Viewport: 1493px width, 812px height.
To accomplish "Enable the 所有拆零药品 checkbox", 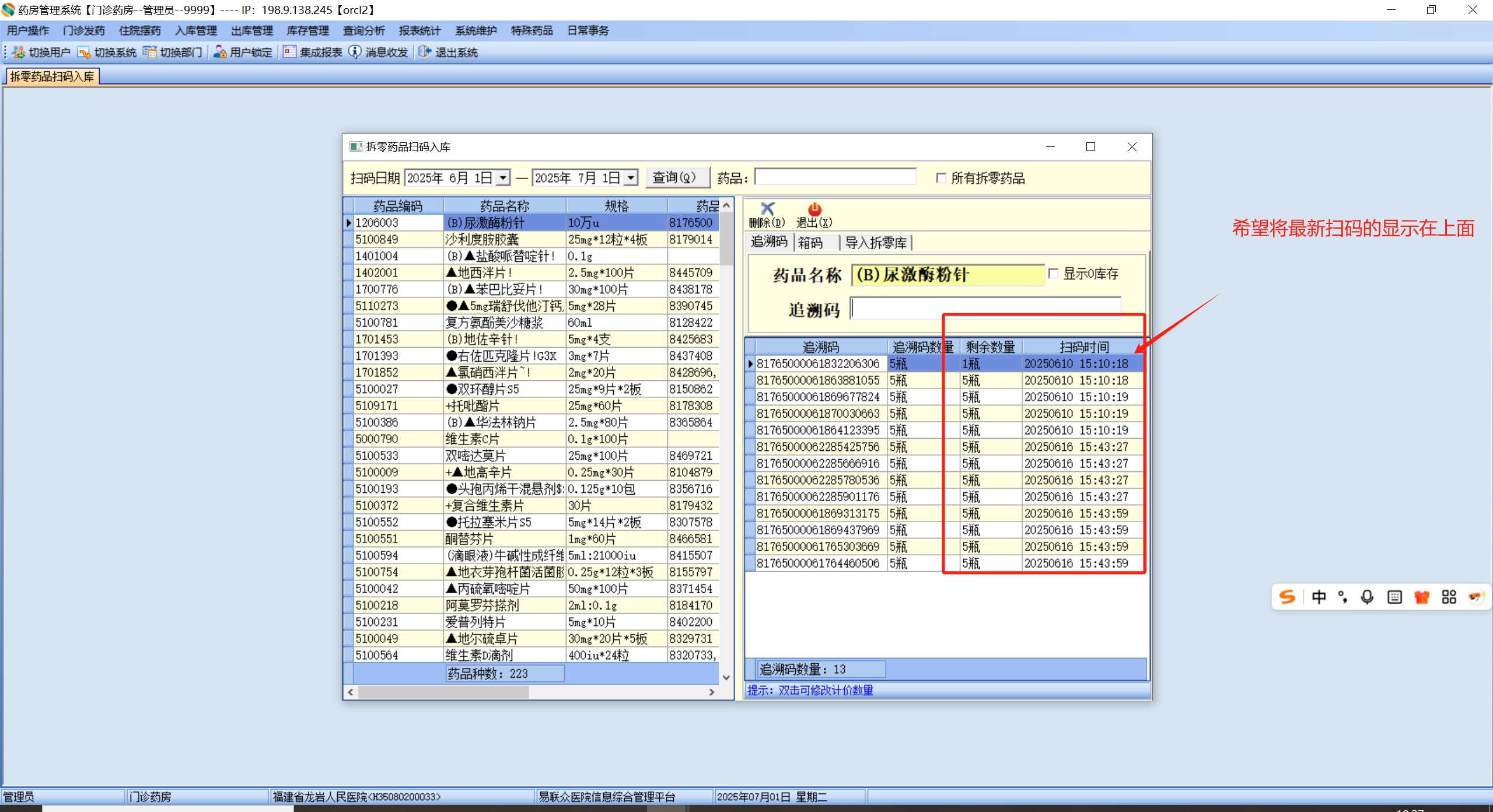I will (940, 178).
